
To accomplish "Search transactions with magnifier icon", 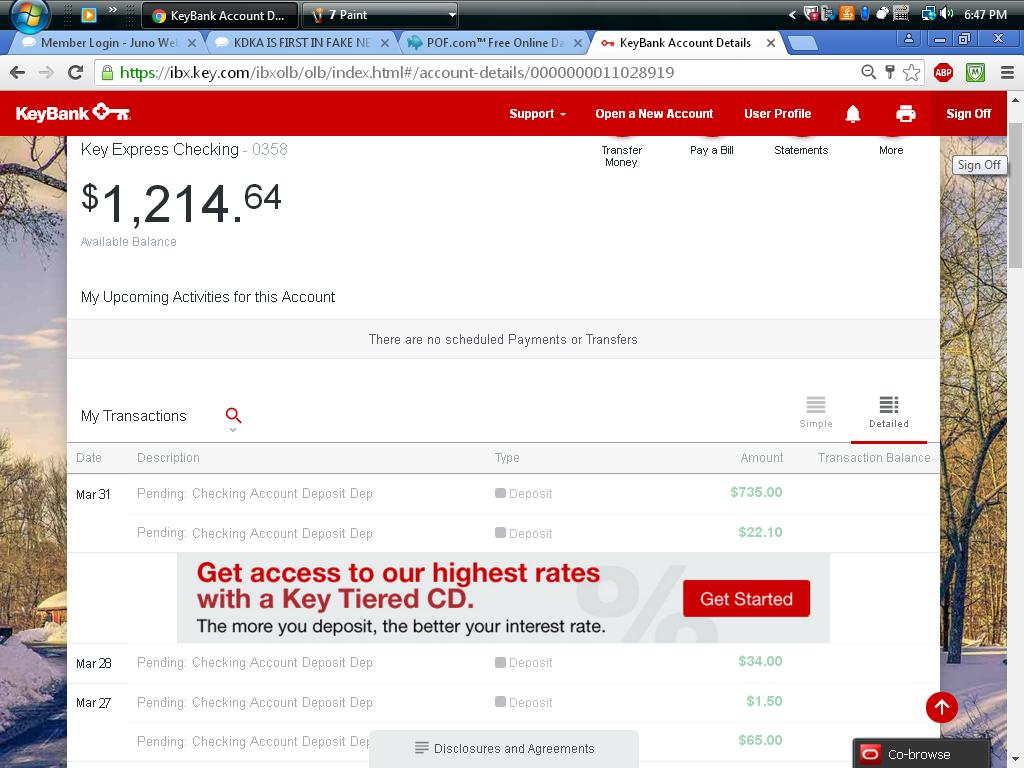I will coord(233,415).
